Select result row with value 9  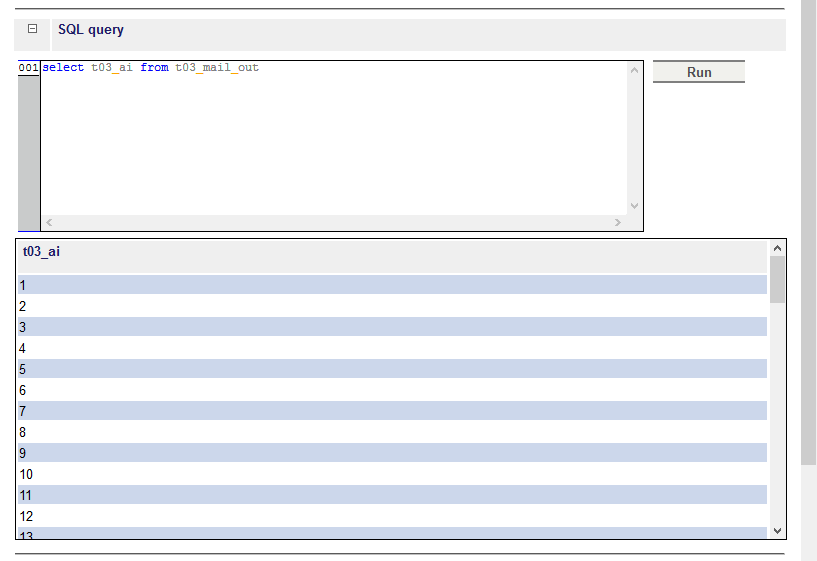pos(392,453)
